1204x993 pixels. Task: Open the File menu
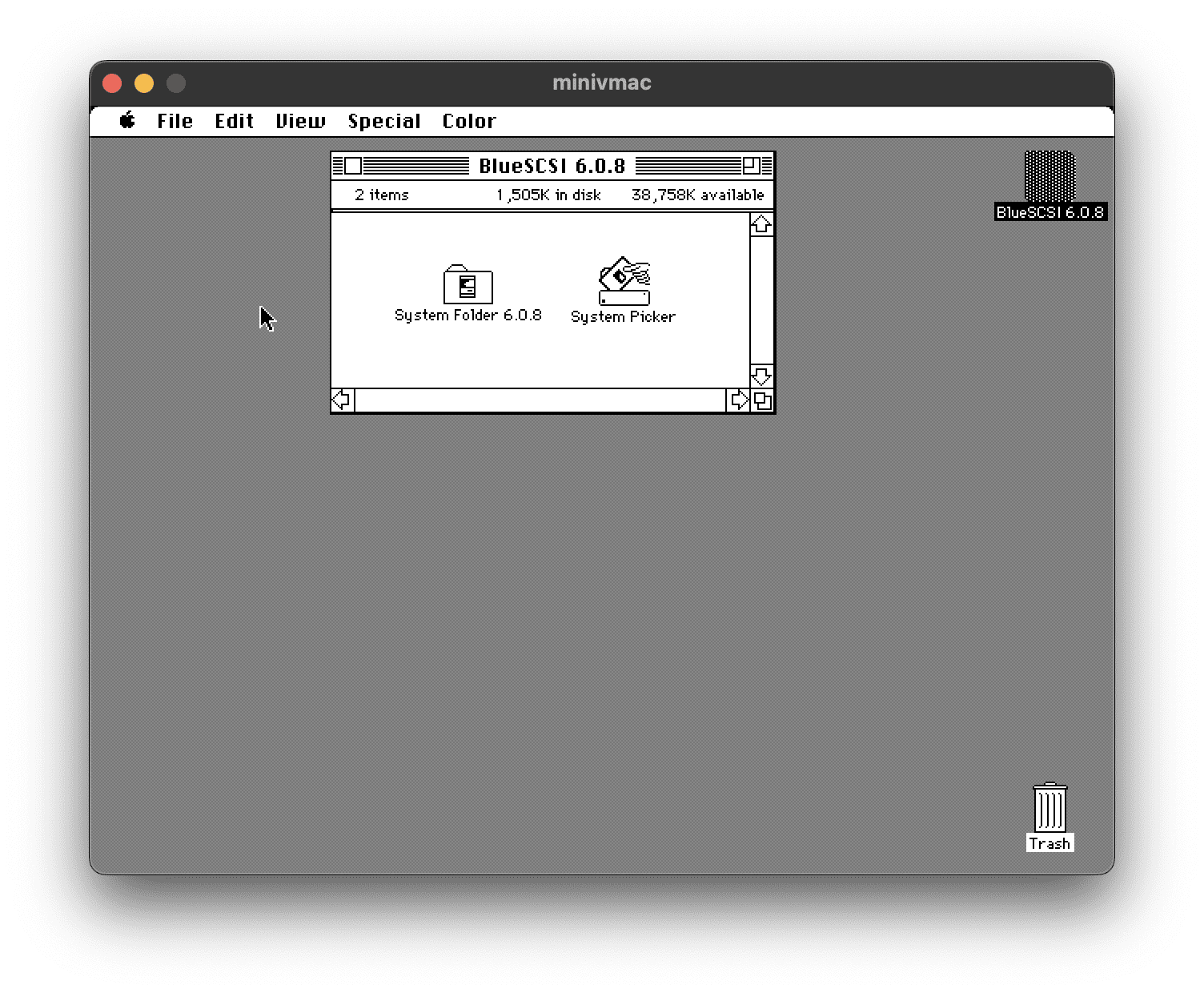(x=175, y=121)
